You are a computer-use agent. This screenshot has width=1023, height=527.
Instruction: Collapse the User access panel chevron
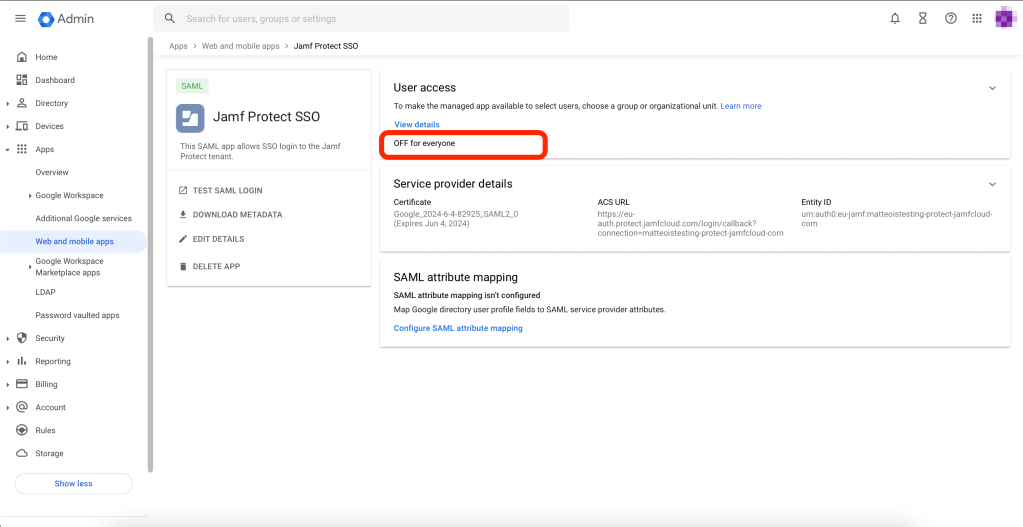(992, 88)
